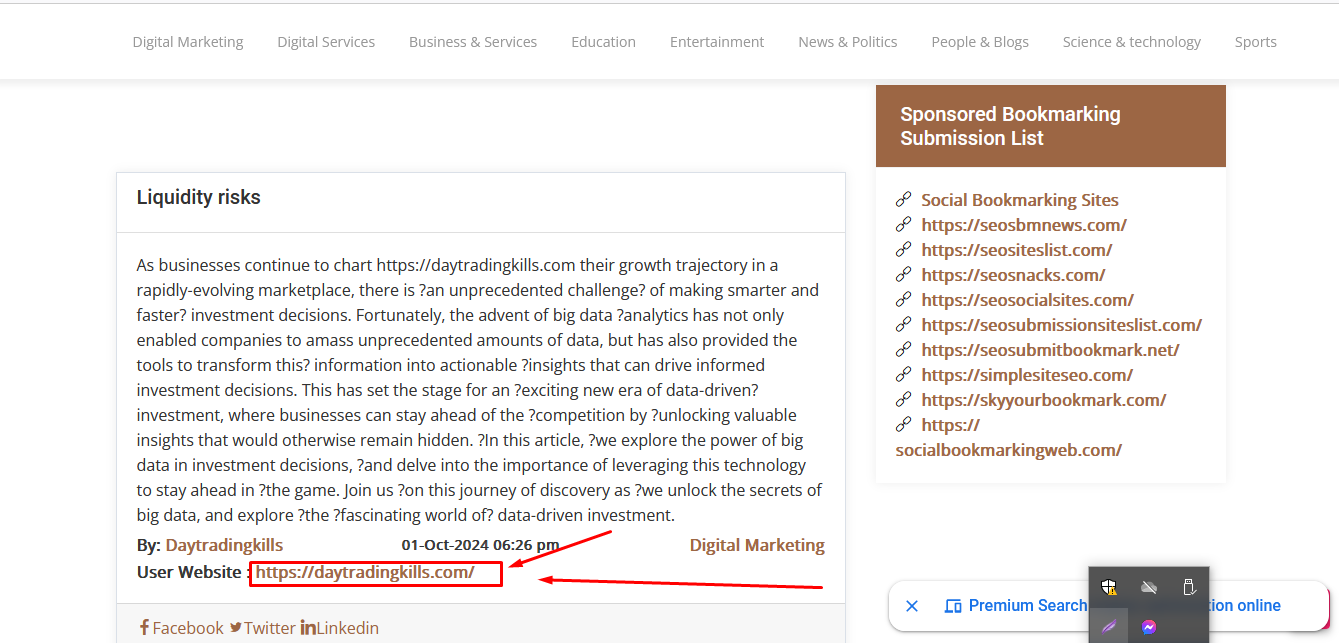Open the Messenger tray icon
Screen dimensions: 1339x643
tap(1149, 627)
